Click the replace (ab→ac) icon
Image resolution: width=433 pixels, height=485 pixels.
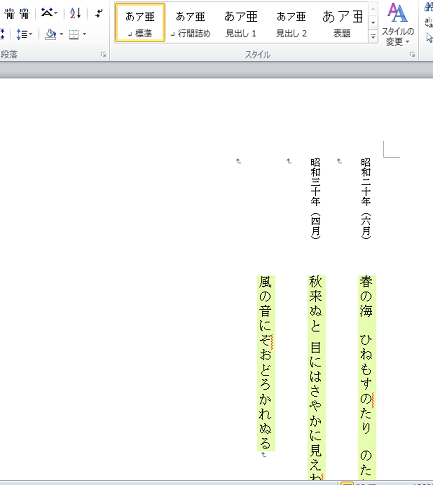[x=429, y=22]
